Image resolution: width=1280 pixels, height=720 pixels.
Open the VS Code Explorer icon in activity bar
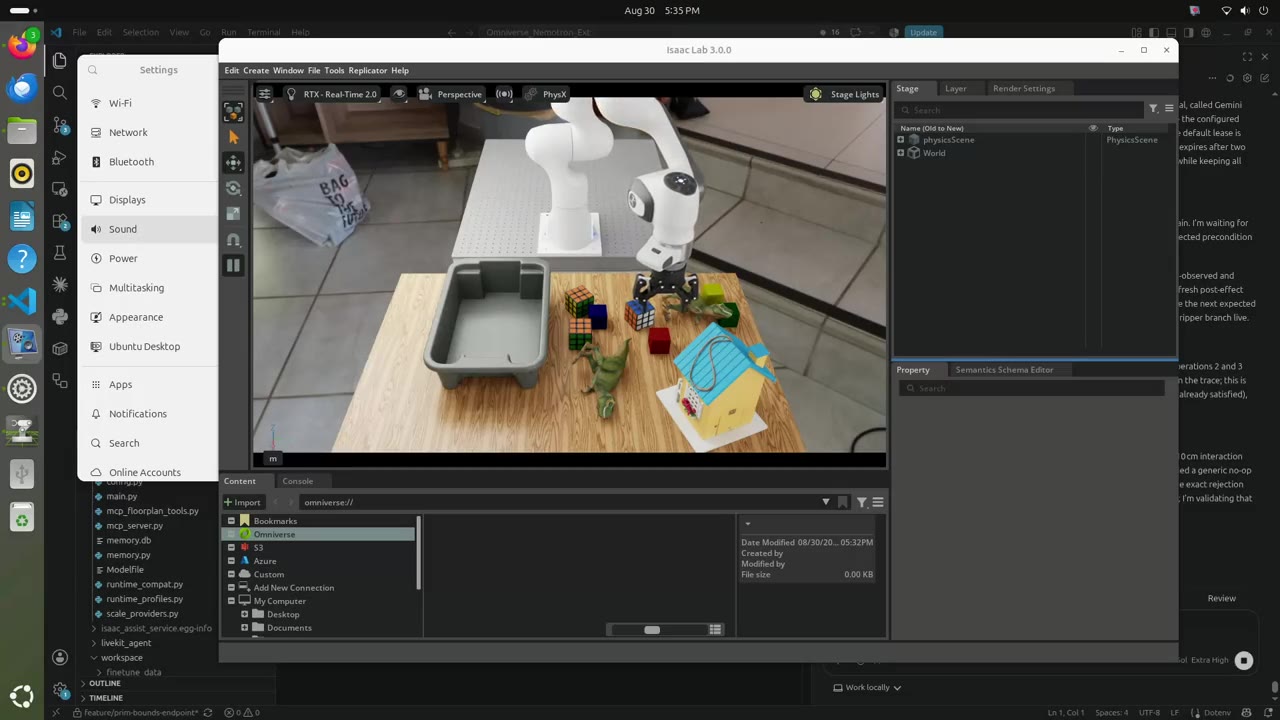pos(59,60)
